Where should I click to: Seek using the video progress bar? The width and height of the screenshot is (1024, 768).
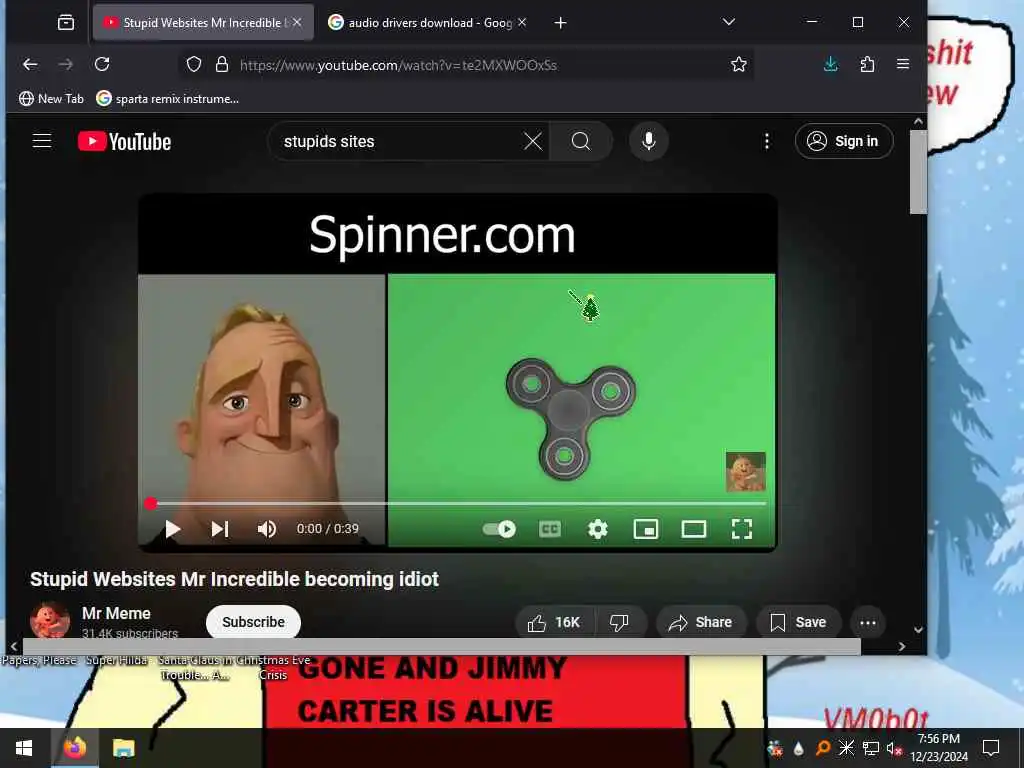[x=457, y=504]
